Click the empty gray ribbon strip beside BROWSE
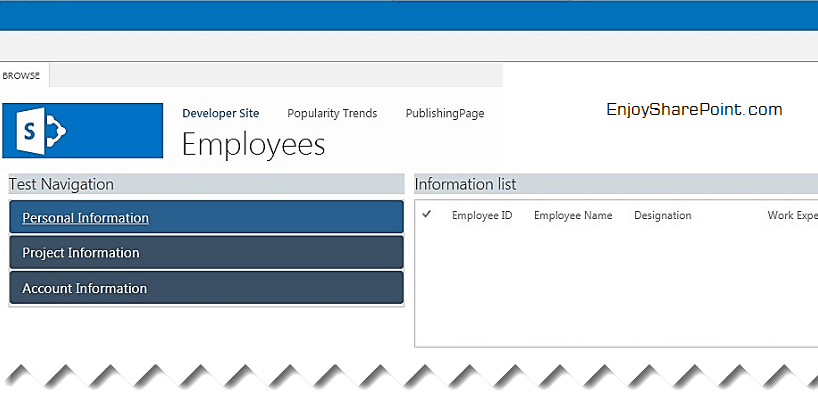Viewport: 818px width, 398px height. coord(276,76)
